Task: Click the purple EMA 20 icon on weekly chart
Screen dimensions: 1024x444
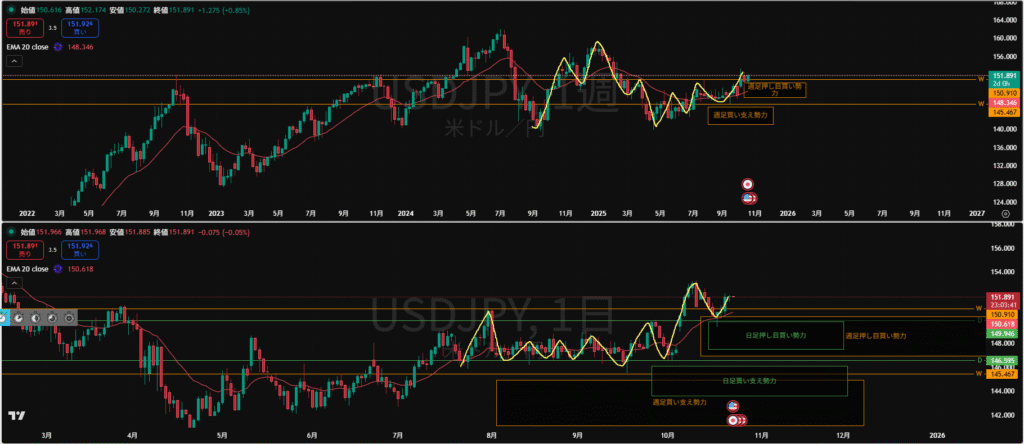Action: pyautogui.click(x=58, y=46)
